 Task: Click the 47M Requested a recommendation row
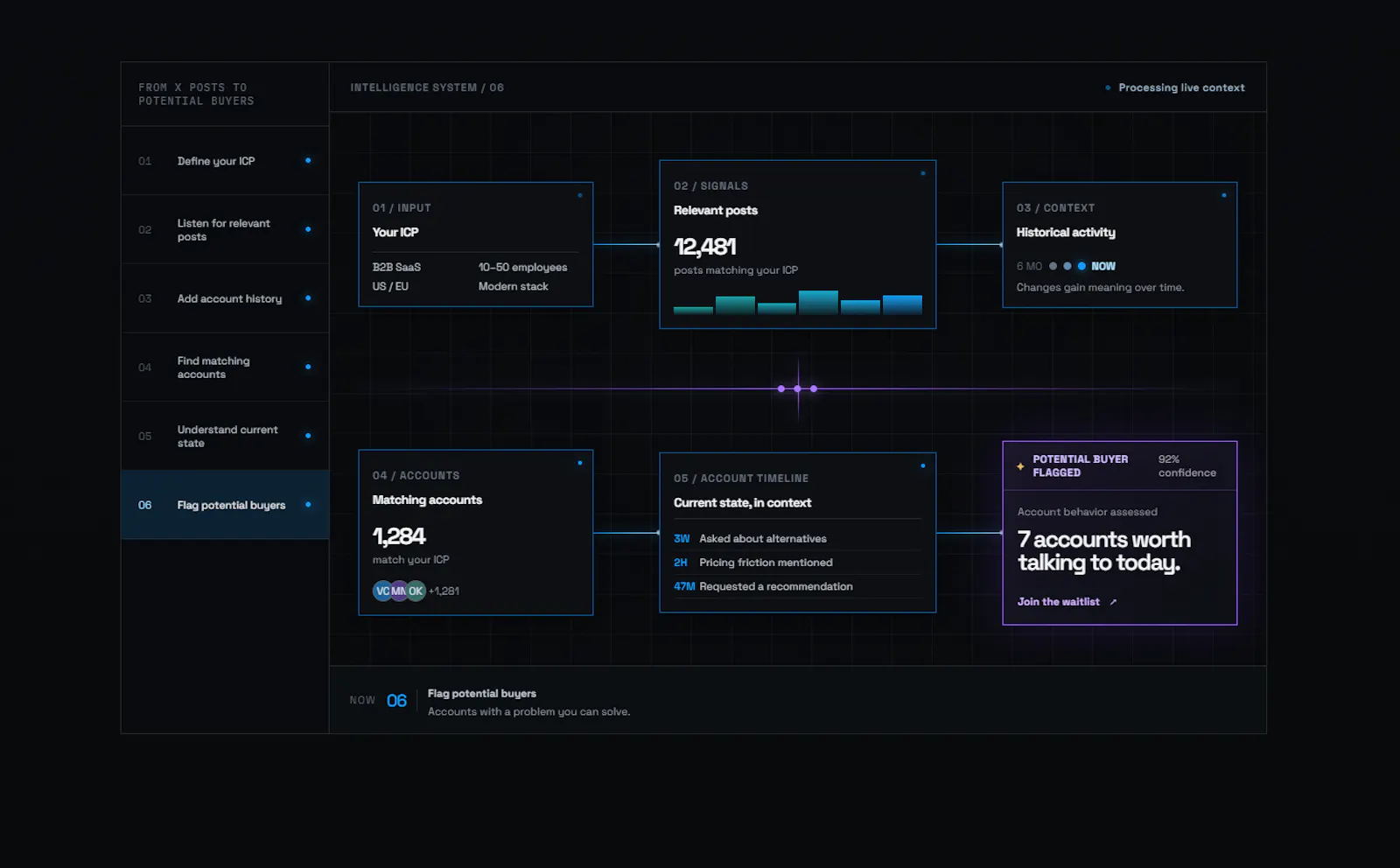pyautogui.click(x=797, y=586)
